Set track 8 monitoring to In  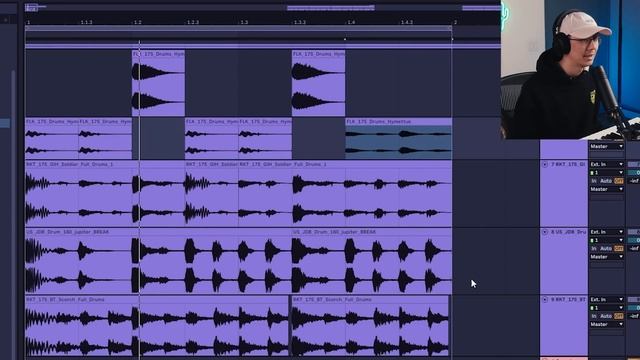(x=594, y=249)
